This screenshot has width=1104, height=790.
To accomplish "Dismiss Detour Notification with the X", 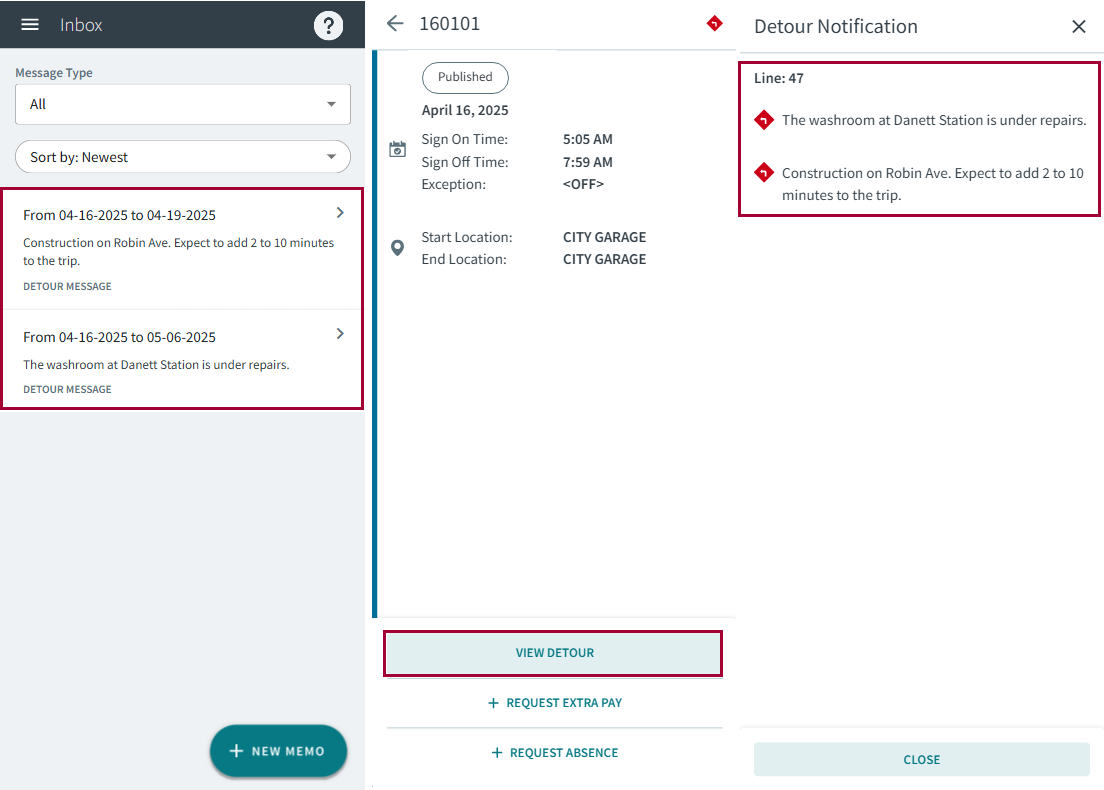I will (x=1078, y=26).
